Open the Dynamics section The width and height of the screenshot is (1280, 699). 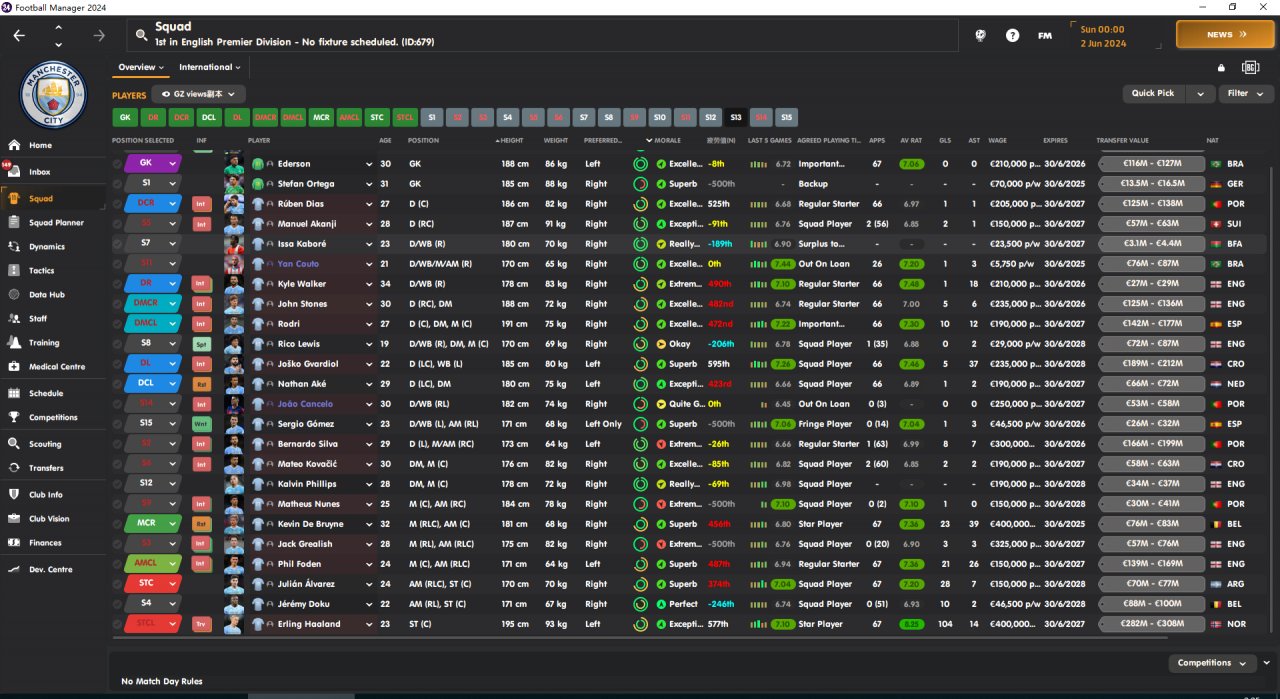tap(46, 246)
